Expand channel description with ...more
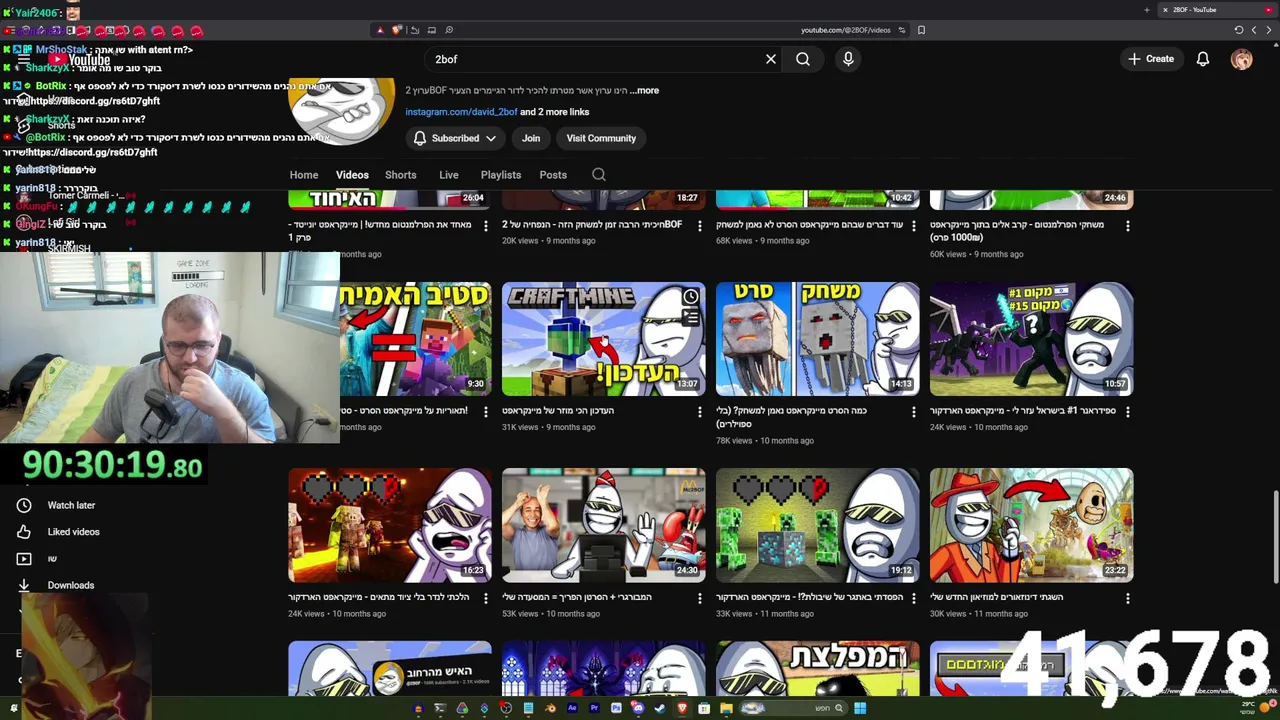Viewport: 1280px width, 720px height. (645, 90)
